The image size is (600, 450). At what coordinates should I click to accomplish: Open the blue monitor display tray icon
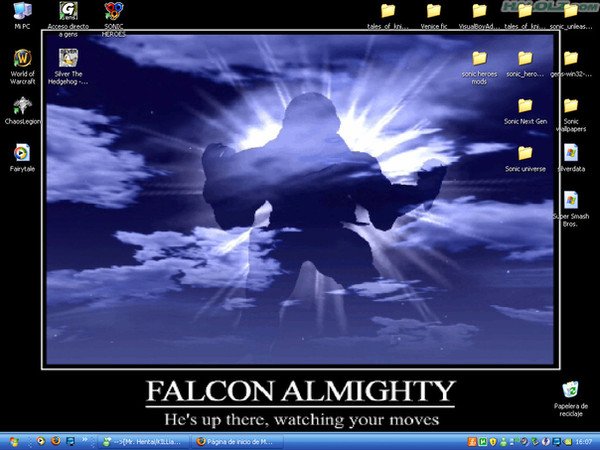(x=557, y=442)
